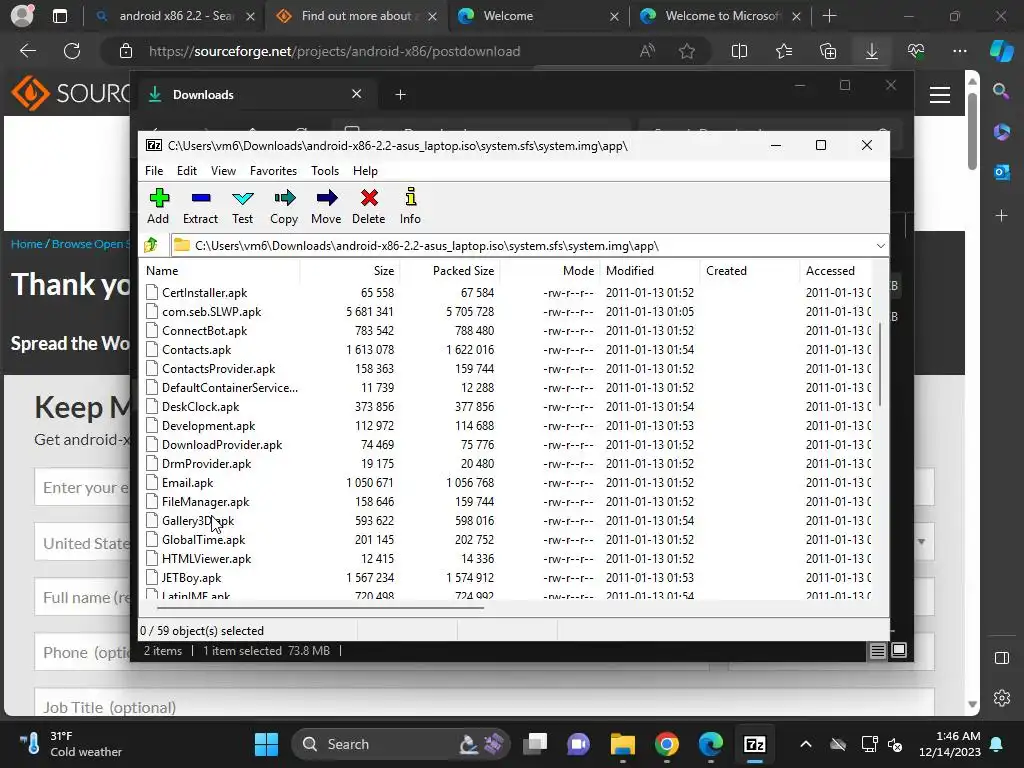Select Development.apk file
The height and width of the screenshot is (768, 1024).
208,425
